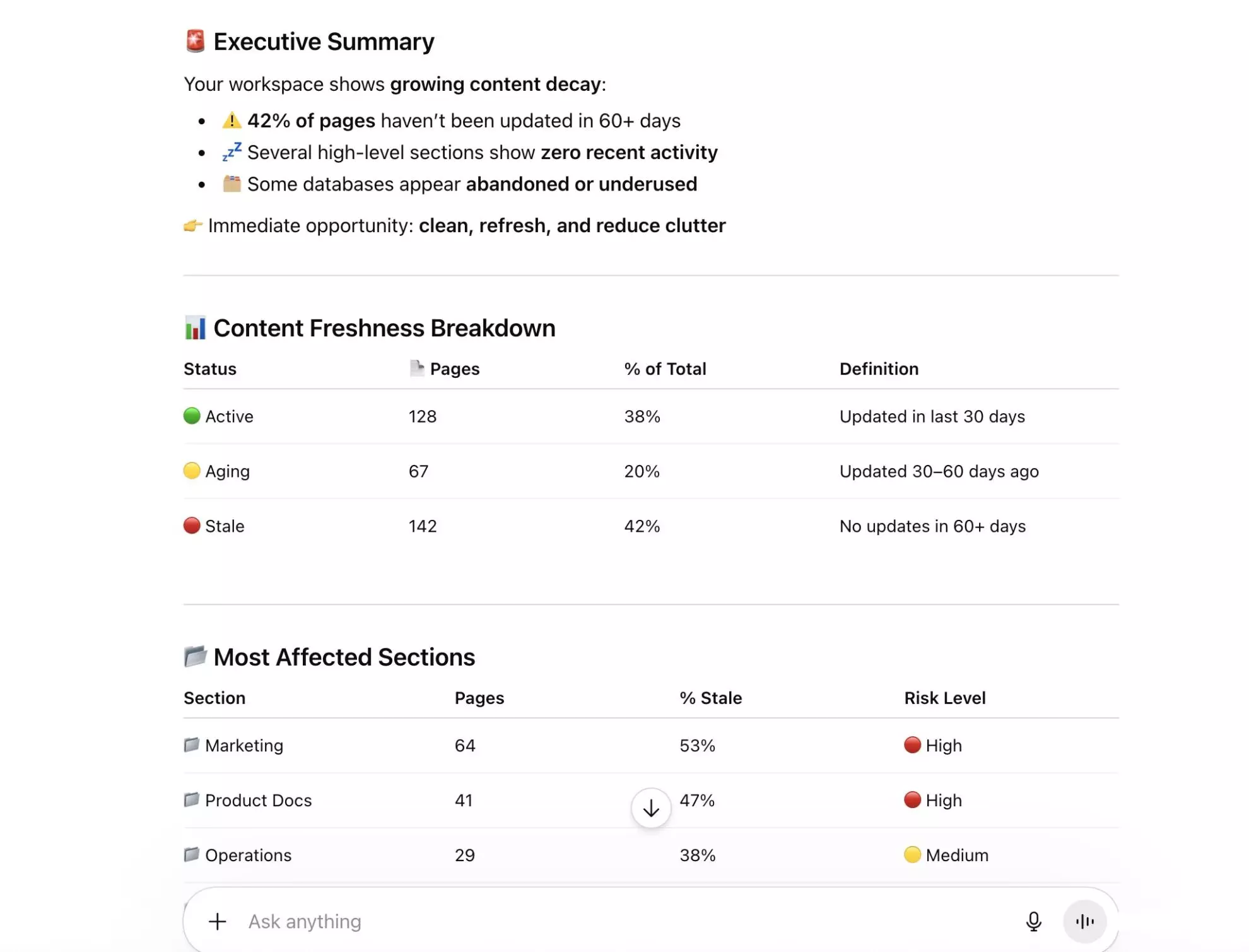
Task: Open voice mode with the waveform icon
Action: [x=1084, y=920]
